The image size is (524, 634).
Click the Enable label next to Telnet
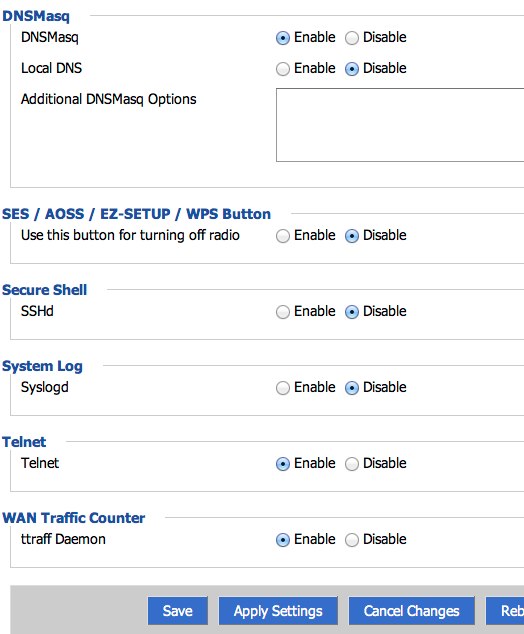pyautogui.click(x=315, y=463)
